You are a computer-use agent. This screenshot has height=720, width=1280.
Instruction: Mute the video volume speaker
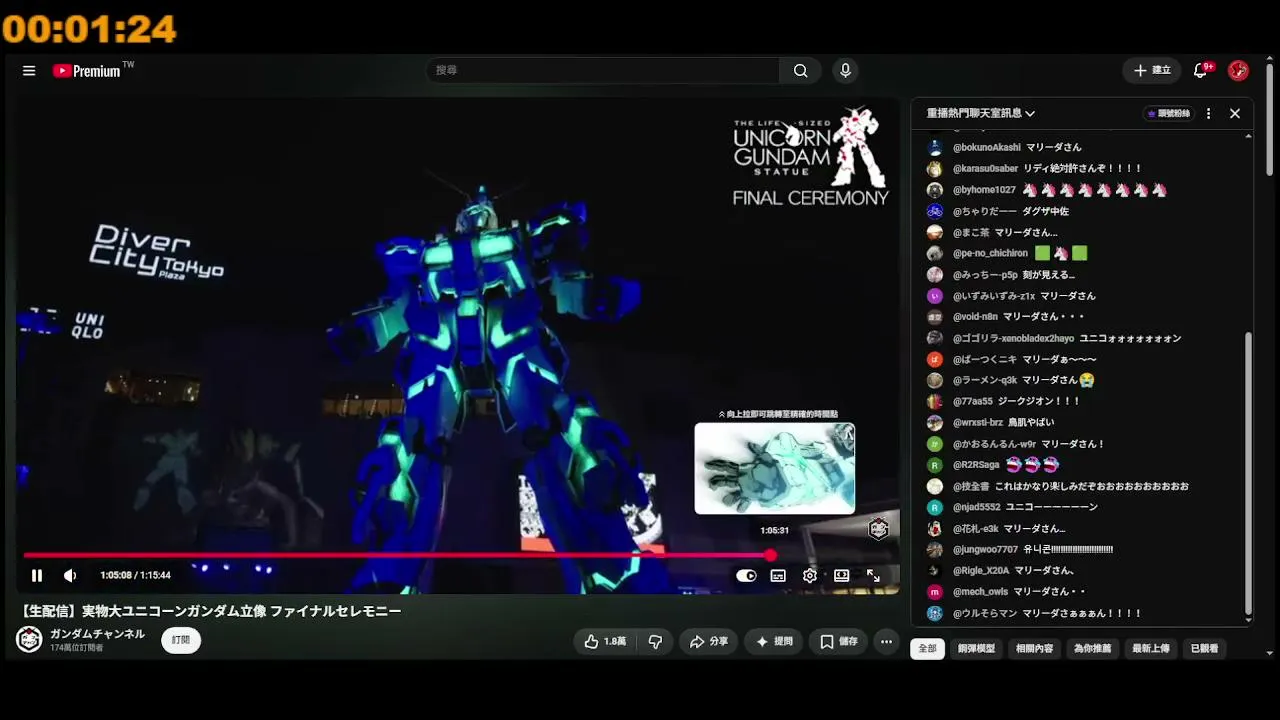70,575
